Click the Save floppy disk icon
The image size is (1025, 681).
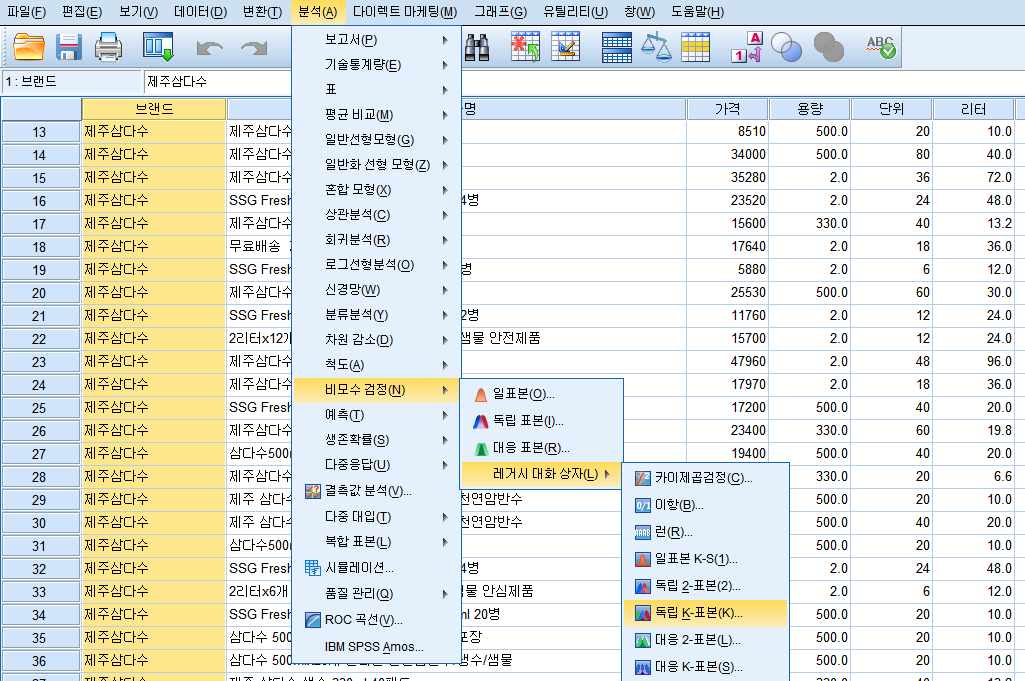68,47
